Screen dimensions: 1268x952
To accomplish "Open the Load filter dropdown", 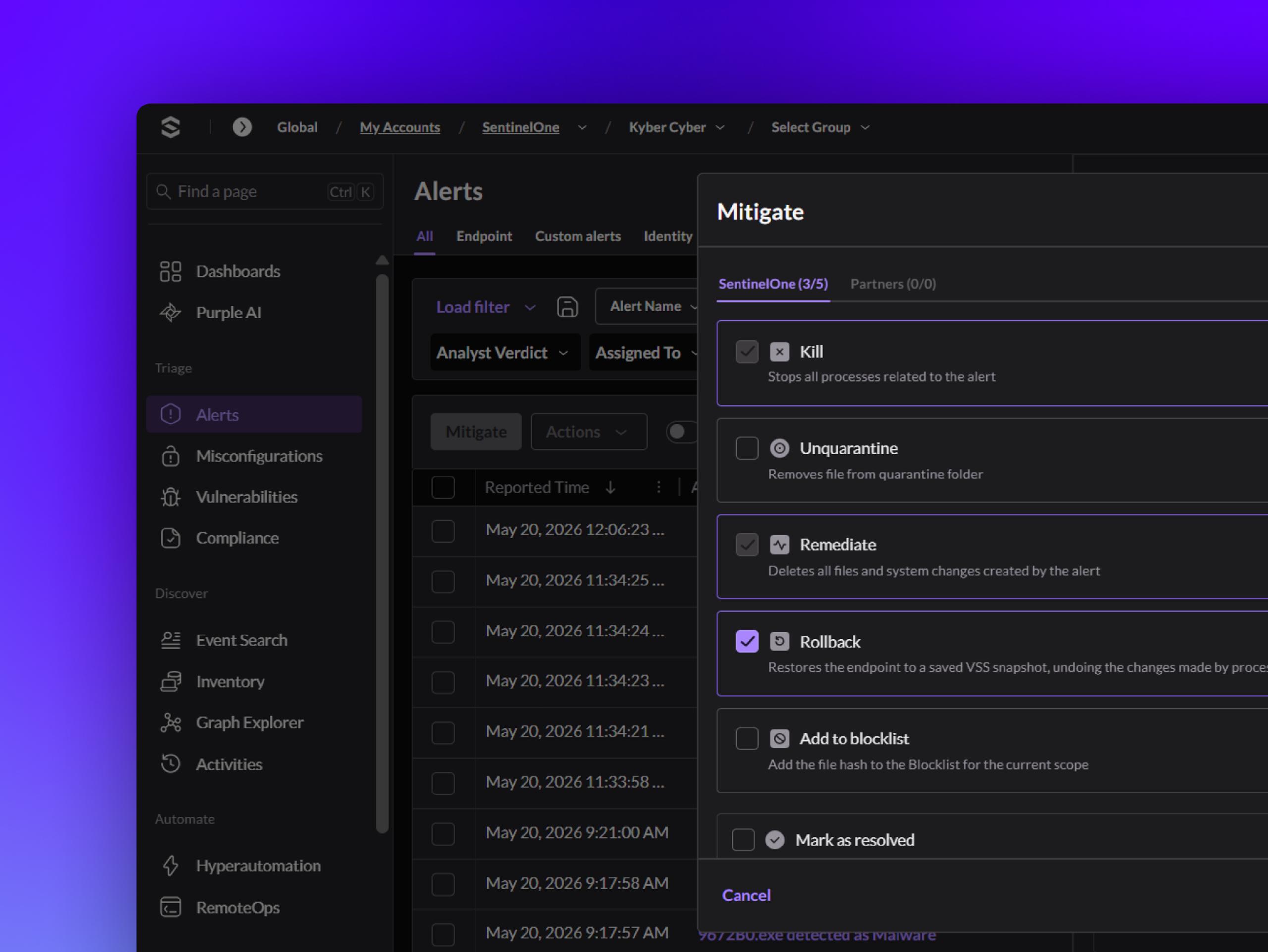I will [x=486, y=307].
